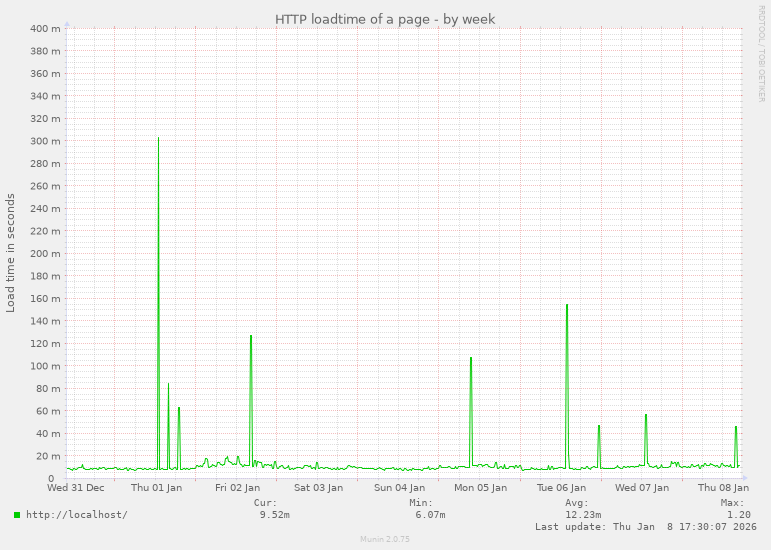Click the Fri 02 Jan spike peak near 127 m
Screen dimensions: 771x550
coord(251,336)
